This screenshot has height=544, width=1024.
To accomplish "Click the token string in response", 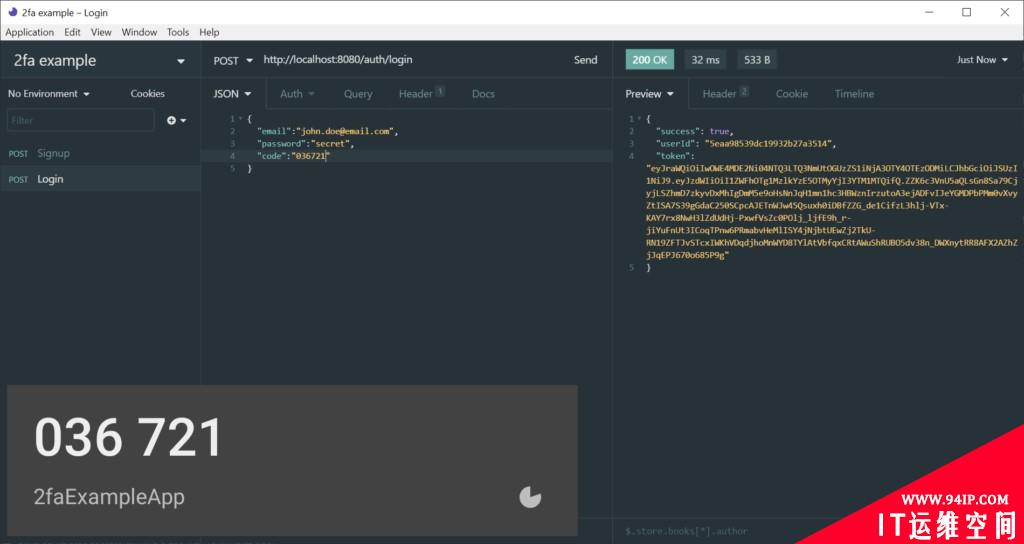I will tap(831, 212).
